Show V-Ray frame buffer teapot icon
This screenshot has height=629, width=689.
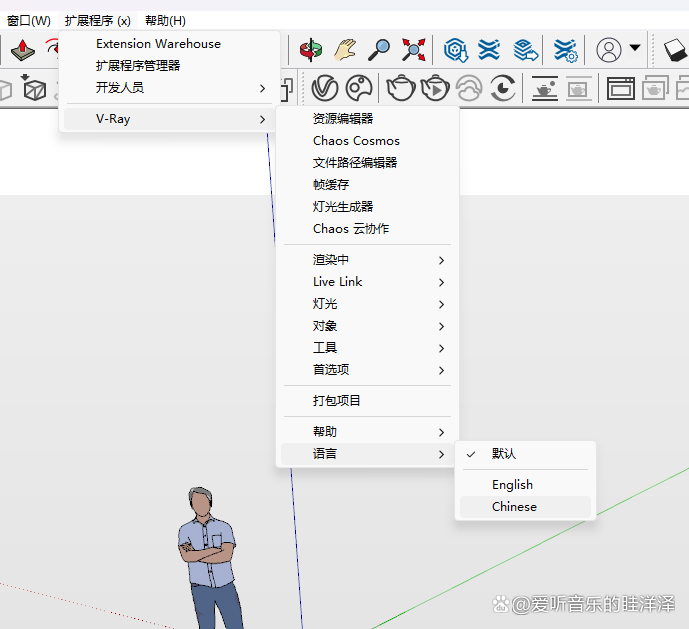545,88
